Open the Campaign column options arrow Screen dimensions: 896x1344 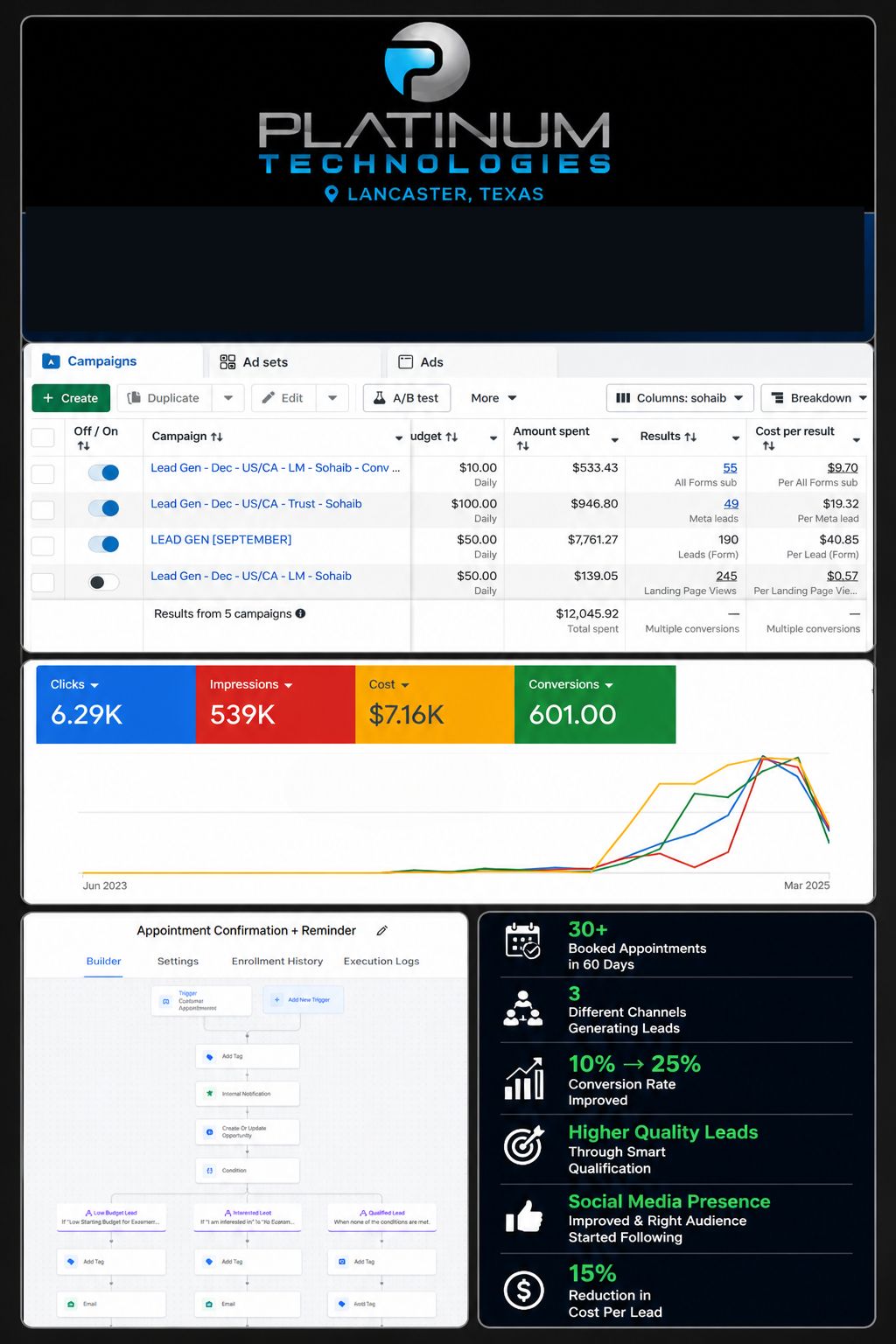pyautogui.click(x=399, y=437)
